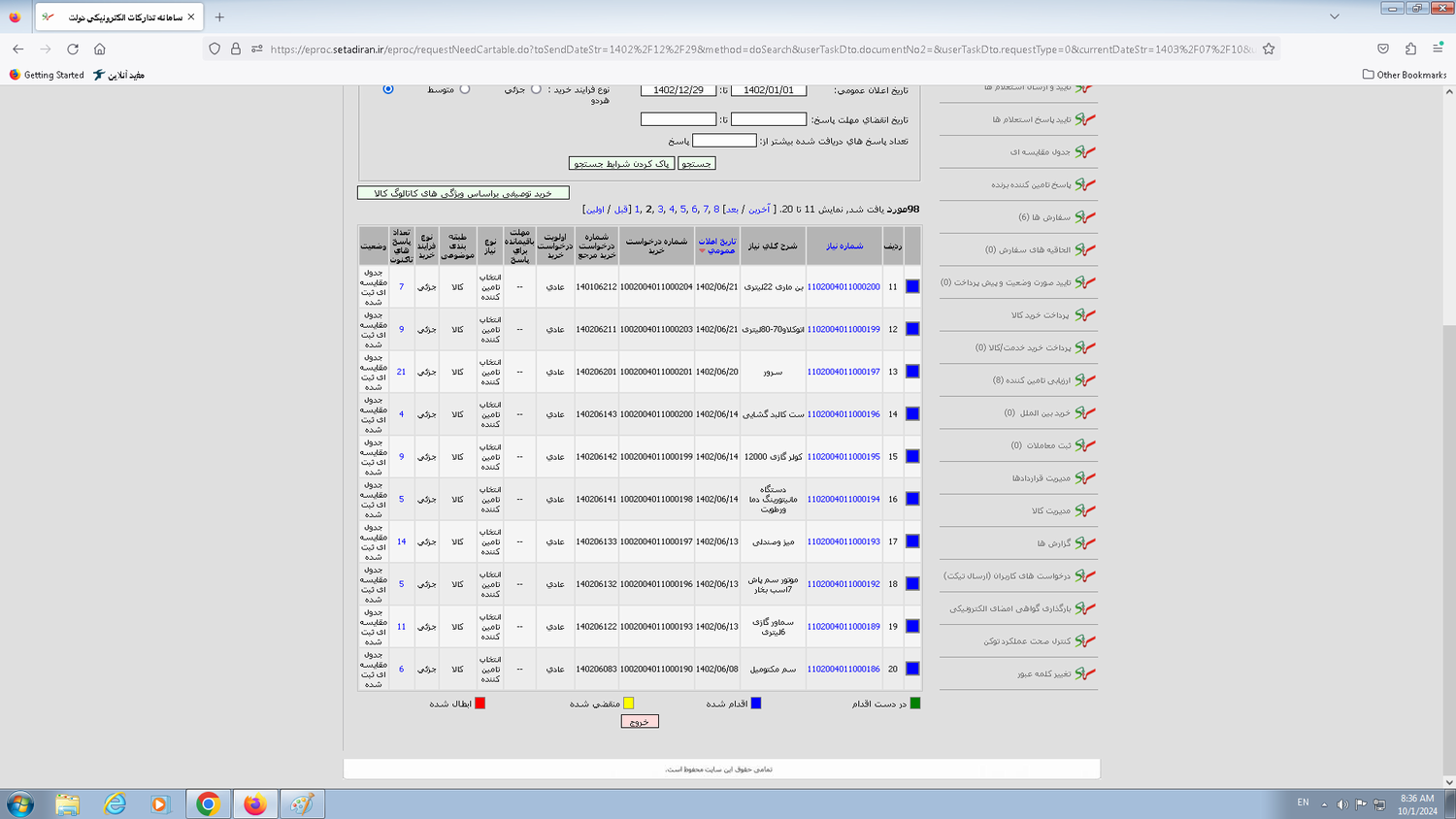Click the logo icon beside 'پرداخت خرید کالا'

point(1085,314)
